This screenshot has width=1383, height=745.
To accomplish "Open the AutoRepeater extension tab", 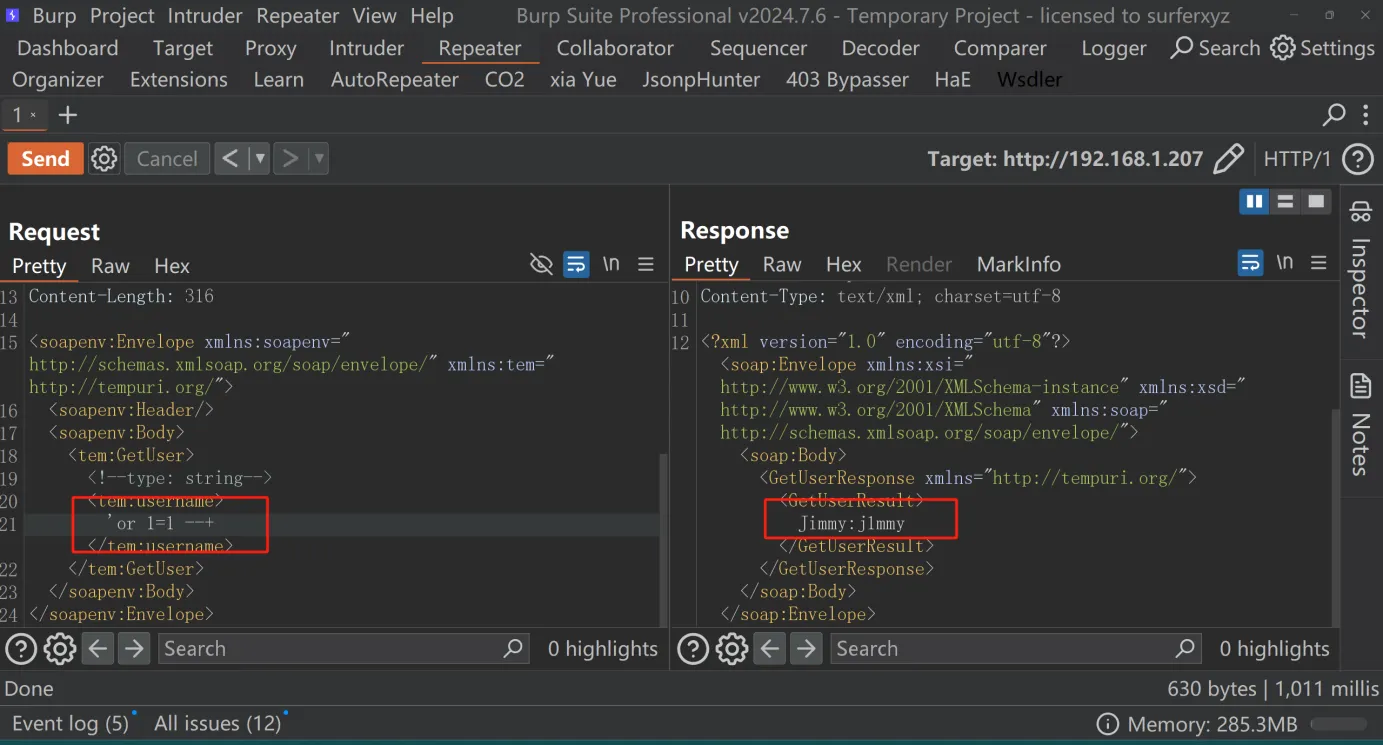I will click(x=395, y=79).
